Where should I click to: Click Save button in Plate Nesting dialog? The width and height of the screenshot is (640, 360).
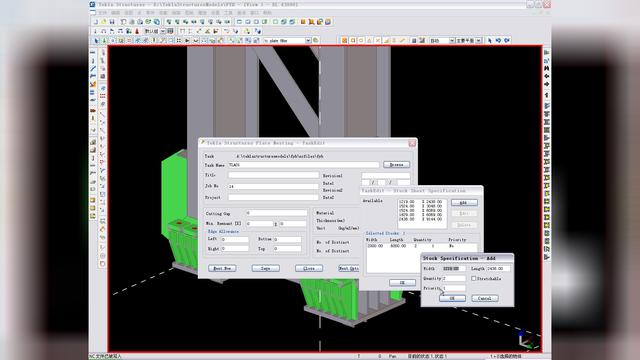click(266, 268)
